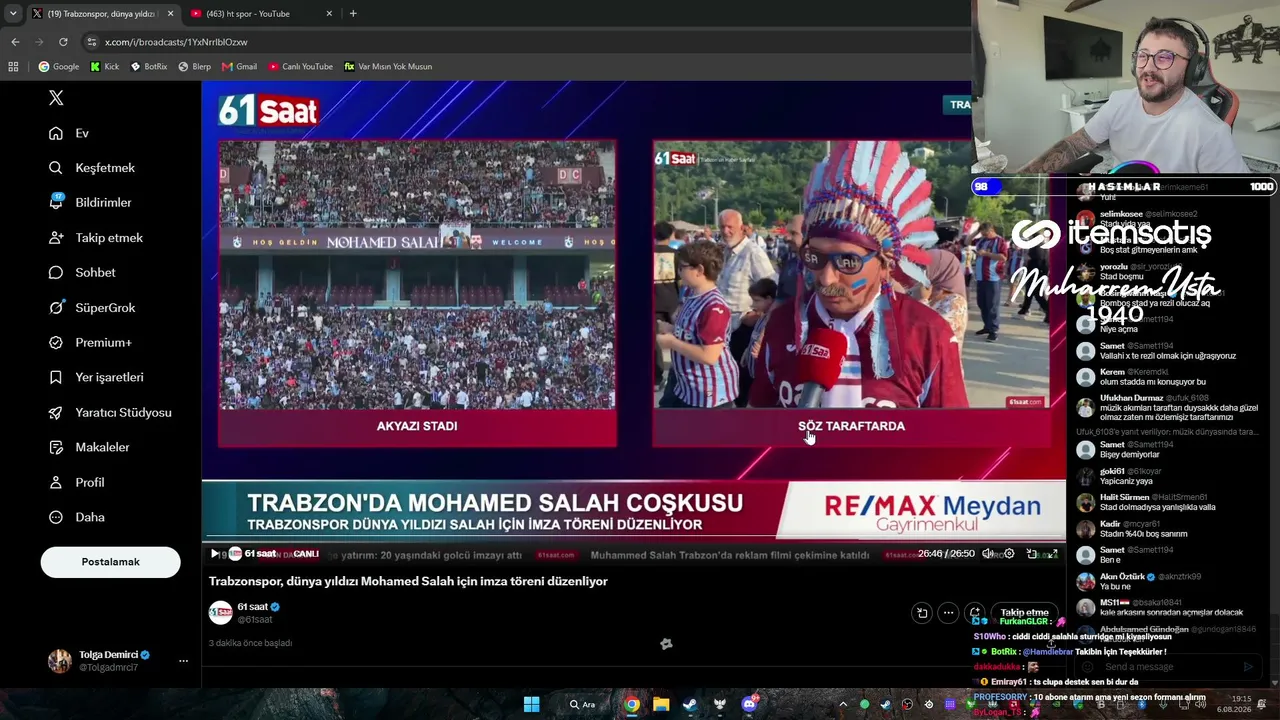Open the three-dot more options for broadcast
1280x720 pixels.
point(948,613)
